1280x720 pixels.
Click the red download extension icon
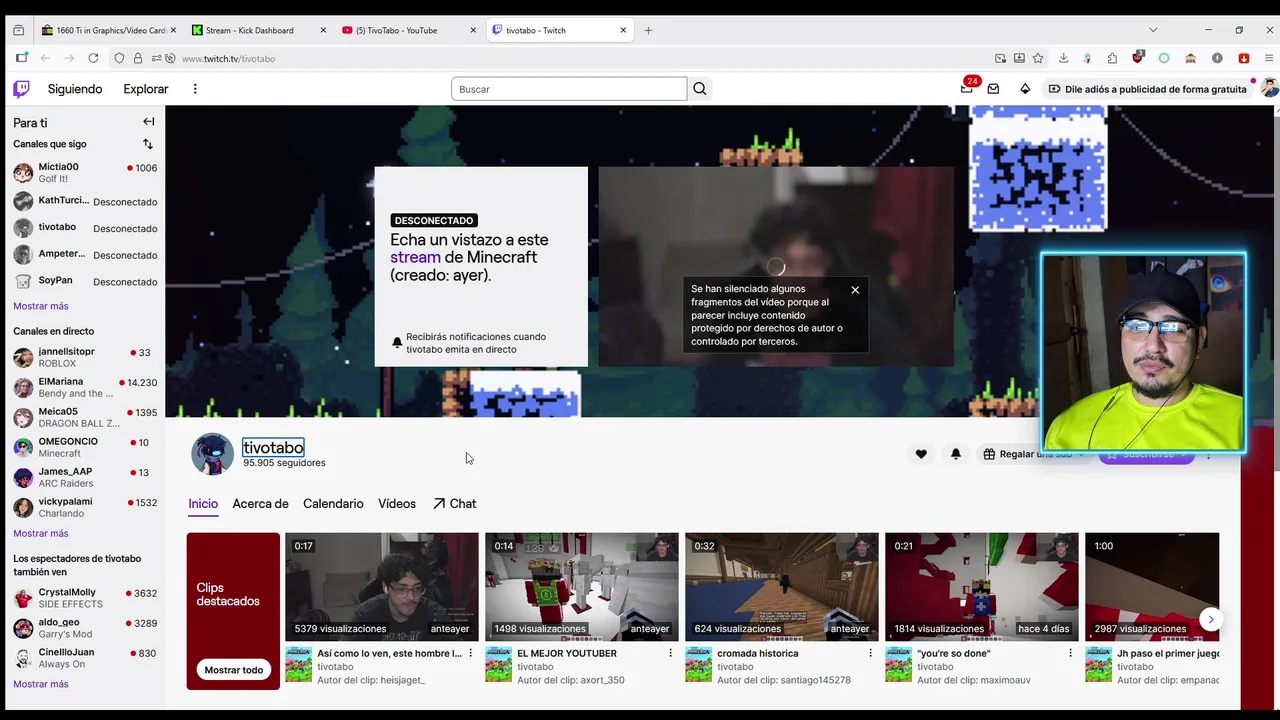(x=1244, y=58)
